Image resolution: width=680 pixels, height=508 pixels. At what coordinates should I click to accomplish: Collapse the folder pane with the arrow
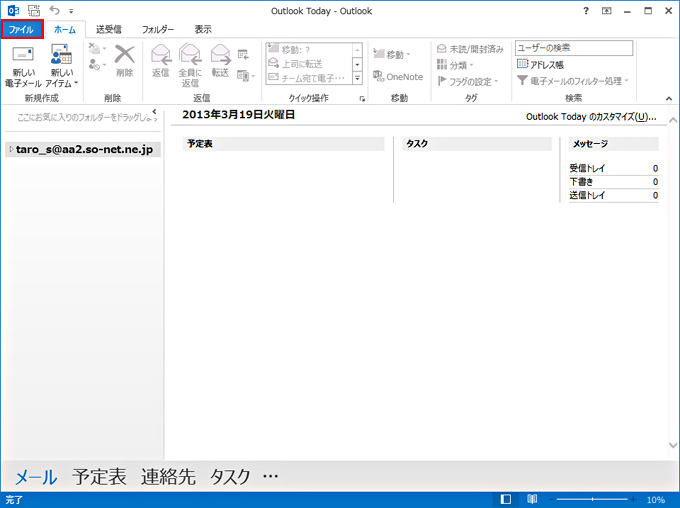pyautogui.click(x=154, y=113)
